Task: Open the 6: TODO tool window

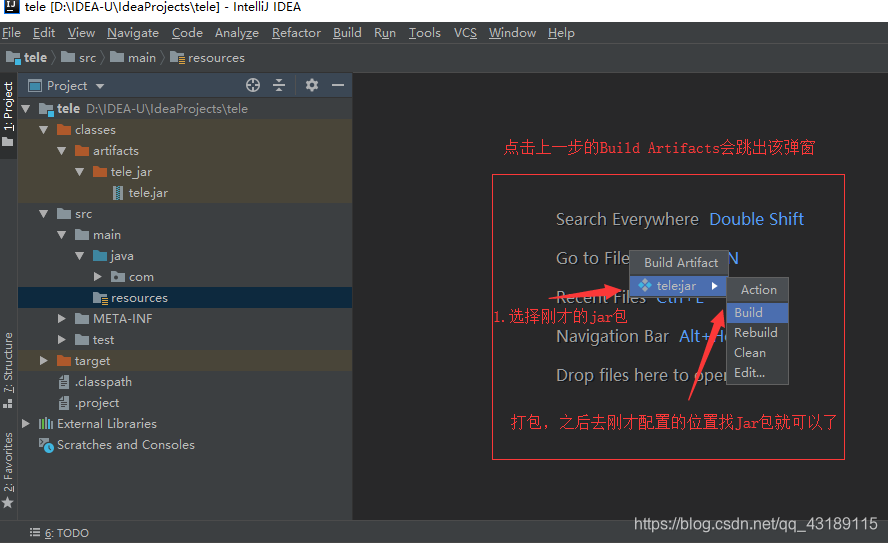Action: pos(59,533)
